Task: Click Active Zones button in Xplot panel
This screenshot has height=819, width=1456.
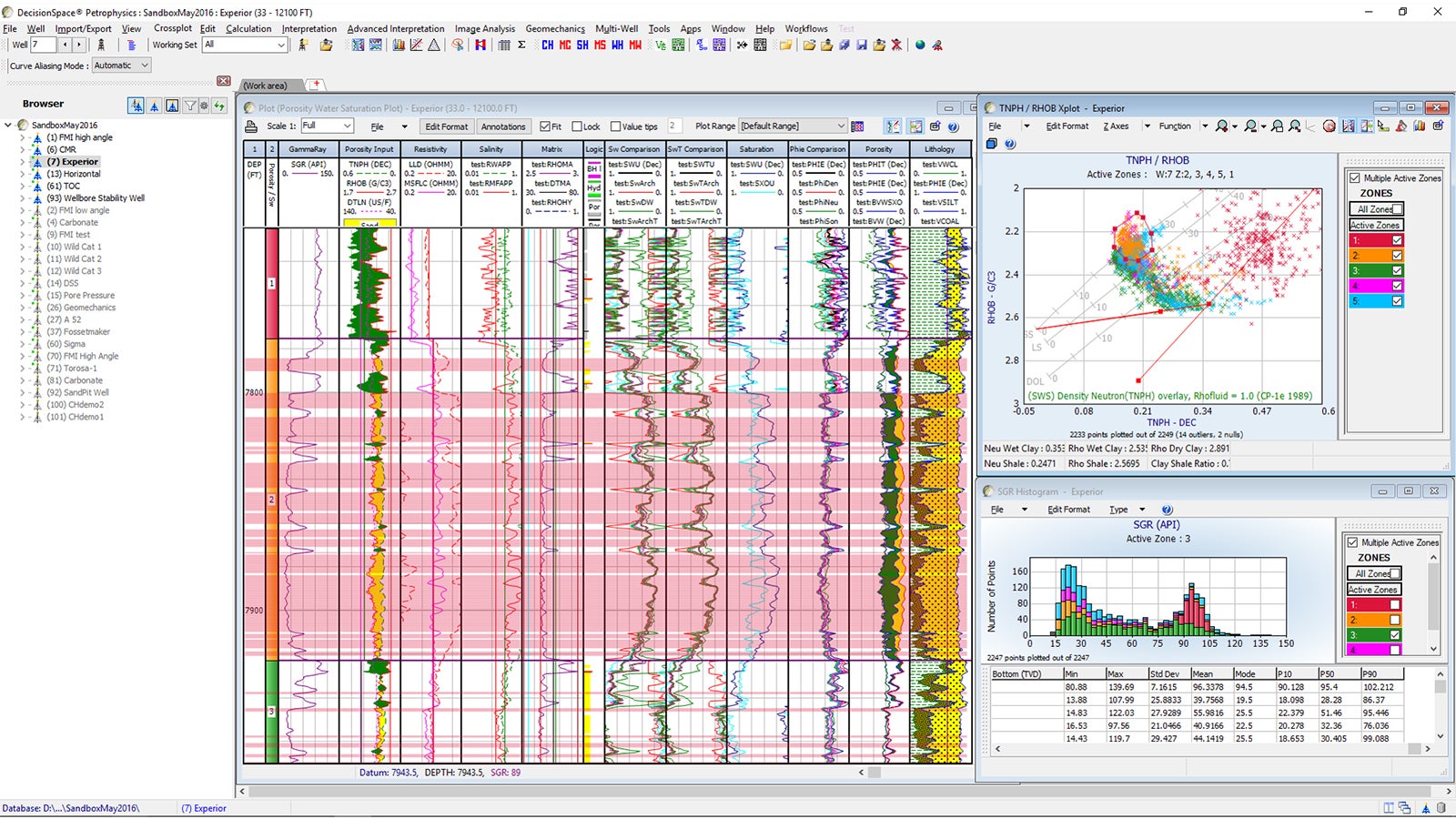Action: pyautogui.click(x=1376, y=225)
